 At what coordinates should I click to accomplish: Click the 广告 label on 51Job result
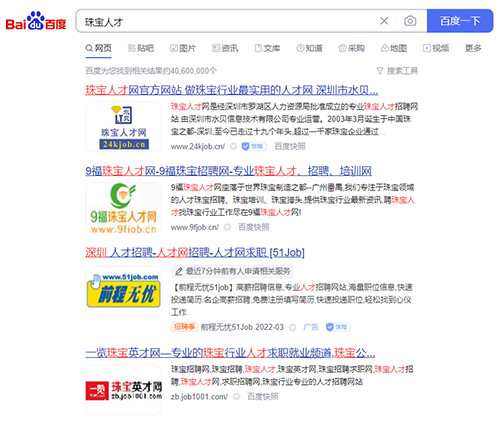[311, 327]
